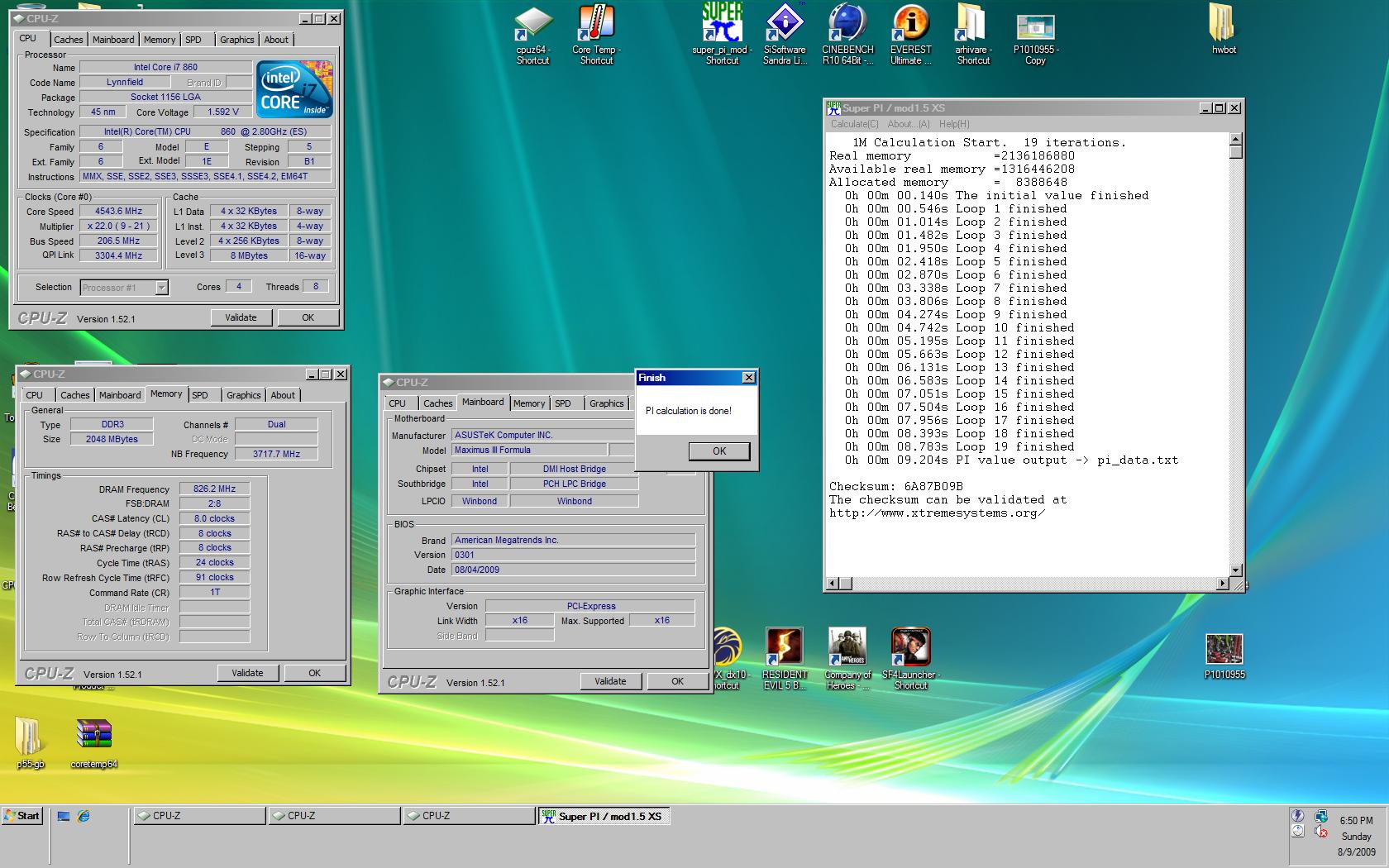The width and height of the screenshot is (1389, 868).
Task: Switch to Mainboard tab in top CPU-Z window
Action: 113,40
